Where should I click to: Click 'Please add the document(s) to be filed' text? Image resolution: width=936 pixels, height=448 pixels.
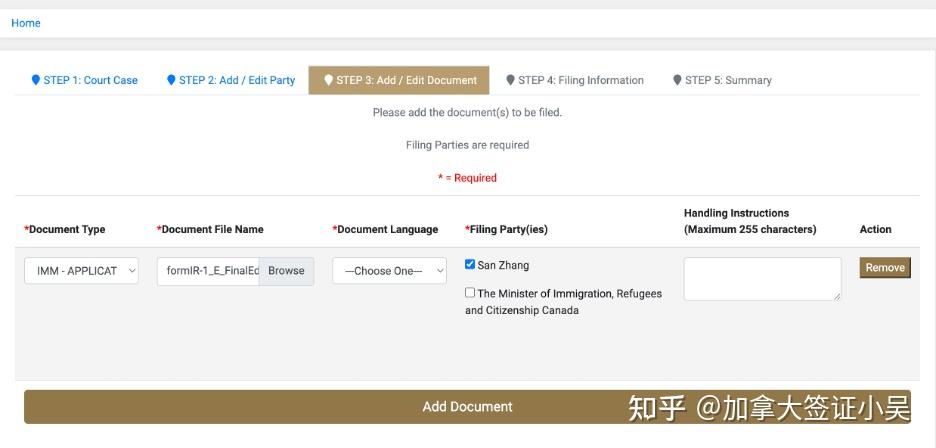pos(467,112)
